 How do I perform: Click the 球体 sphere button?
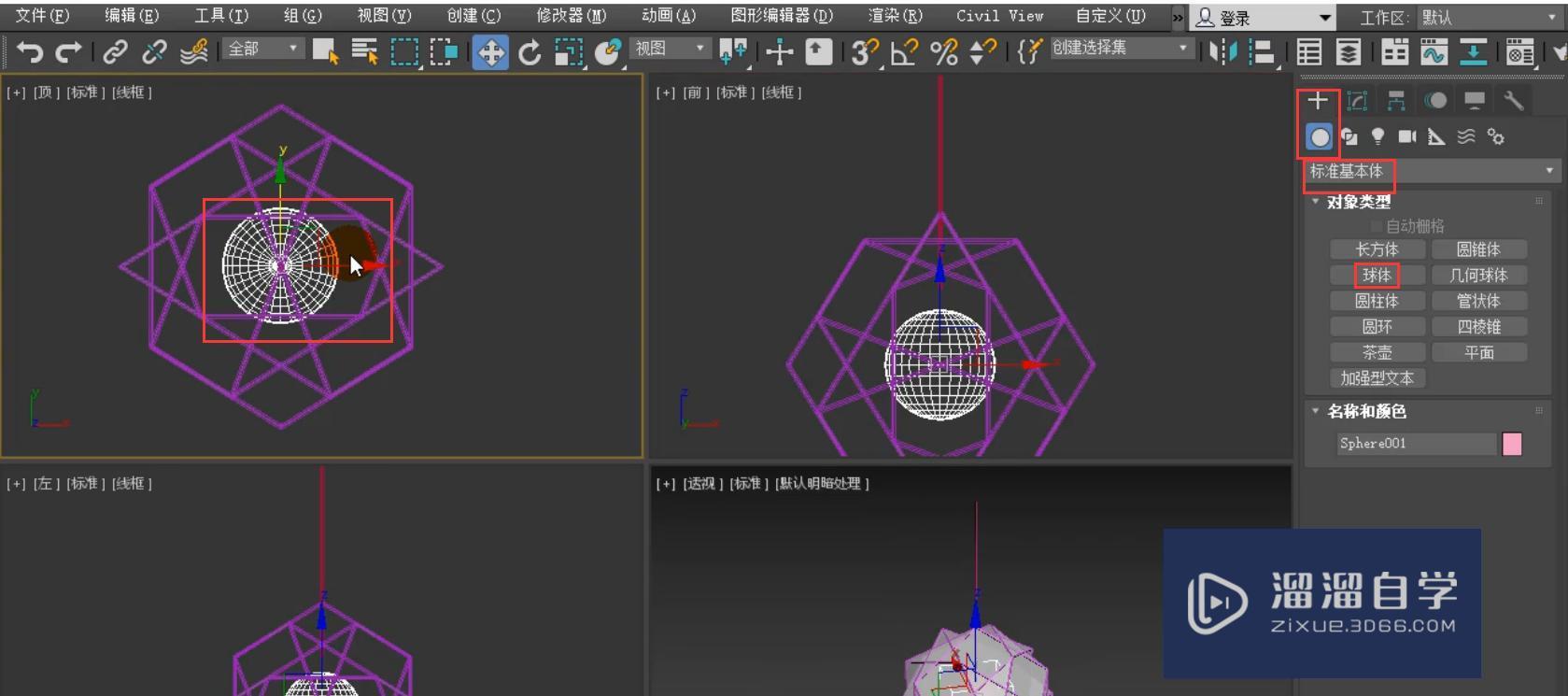(x=1377, y=275)
